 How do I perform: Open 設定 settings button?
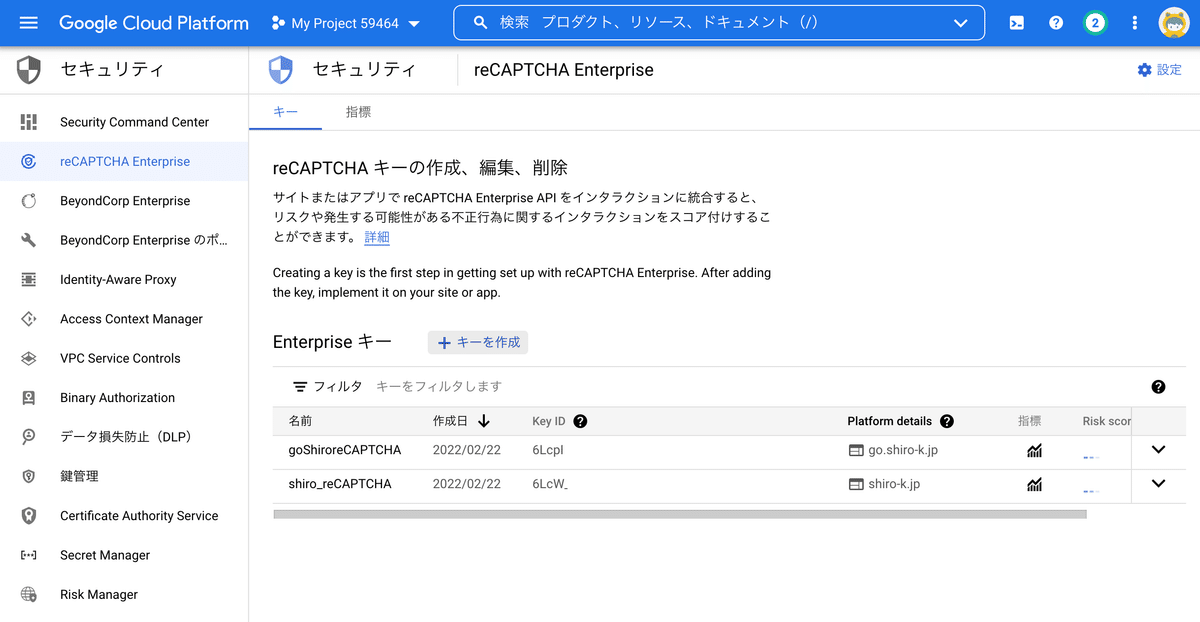click(x=1159, y=70)
